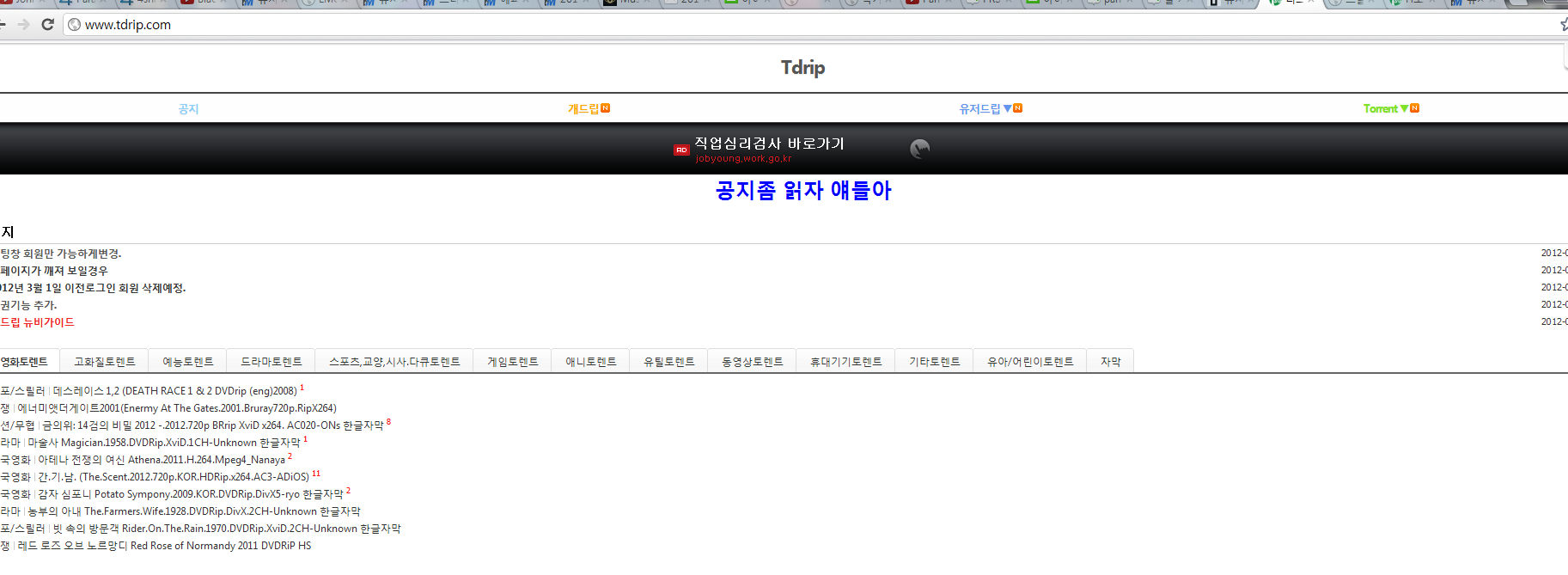The height and width of the screenshot is (575, 1568).
Task: Open 빗 속의 방문객 Rider.On.The.Rain torrent
Action: tap(227, 529)
